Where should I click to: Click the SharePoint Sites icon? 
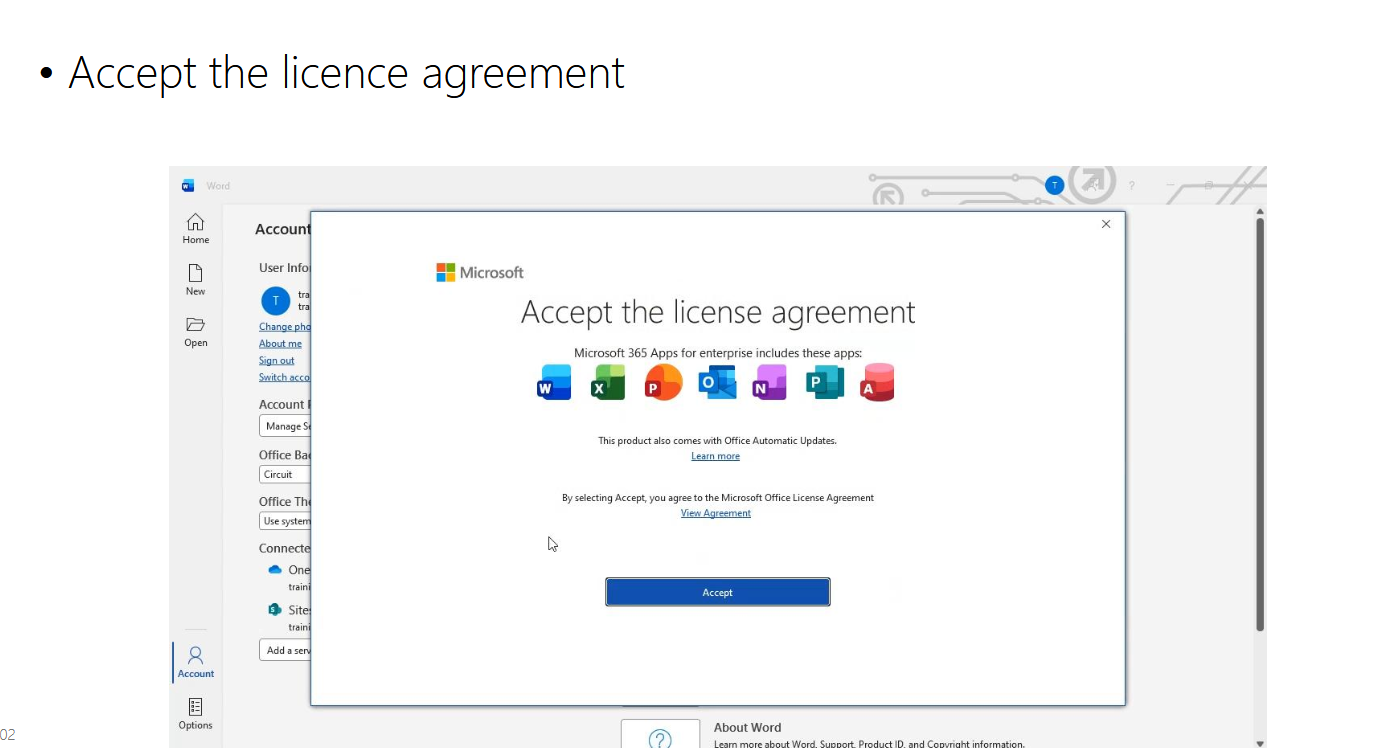coord(275,609)
